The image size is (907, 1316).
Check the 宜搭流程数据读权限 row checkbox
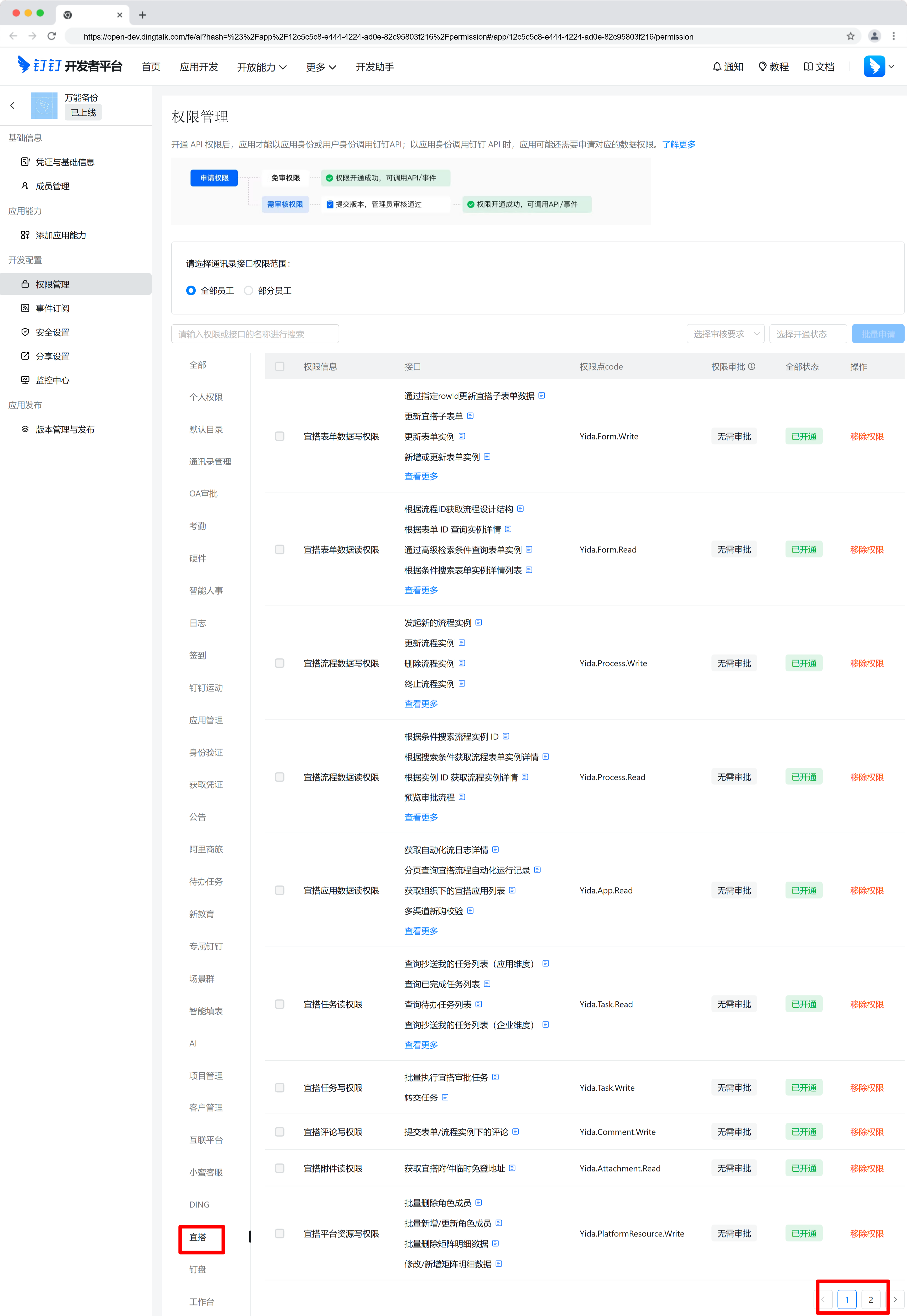pos(280,777)
